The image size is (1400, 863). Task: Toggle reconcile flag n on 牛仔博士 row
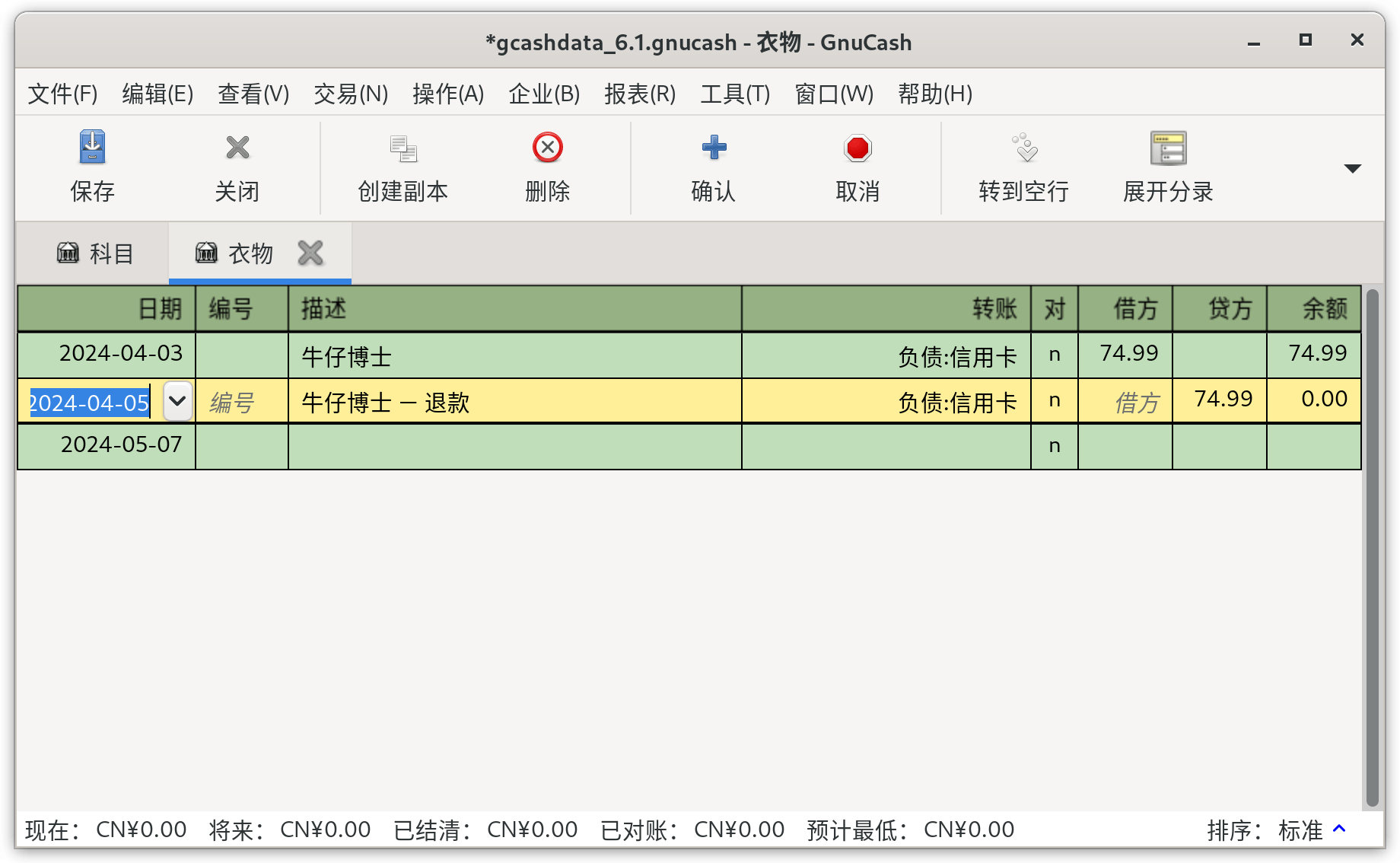pyautogui.click(x=1055, y=355)
